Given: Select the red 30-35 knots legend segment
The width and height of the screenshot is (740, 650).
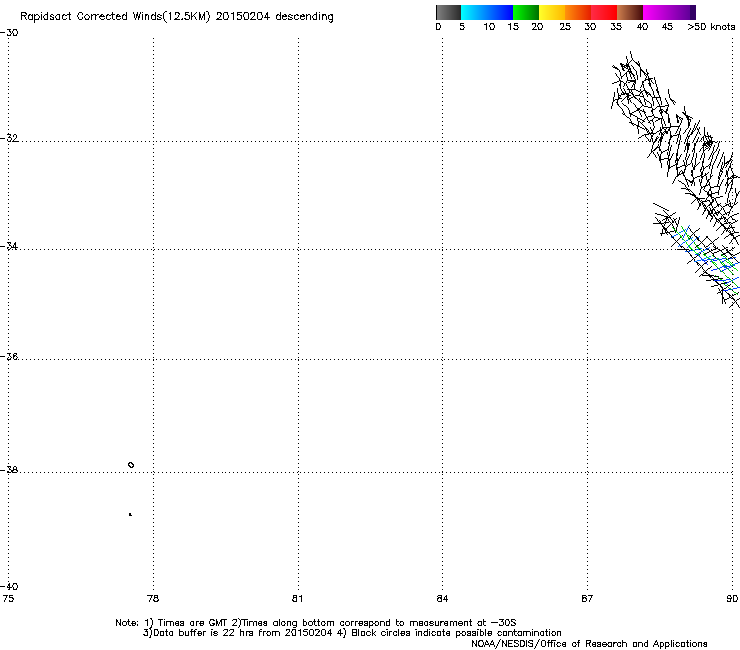Looking at the screenshot, I should pyautogui.click(x=603, y=12).
